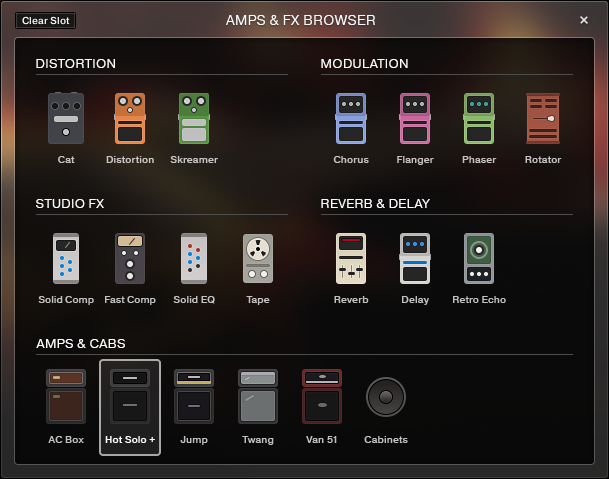Add the green Skreamer pedal
The height and width of the screenshot is (479, 609).
[x=194, y=120]
